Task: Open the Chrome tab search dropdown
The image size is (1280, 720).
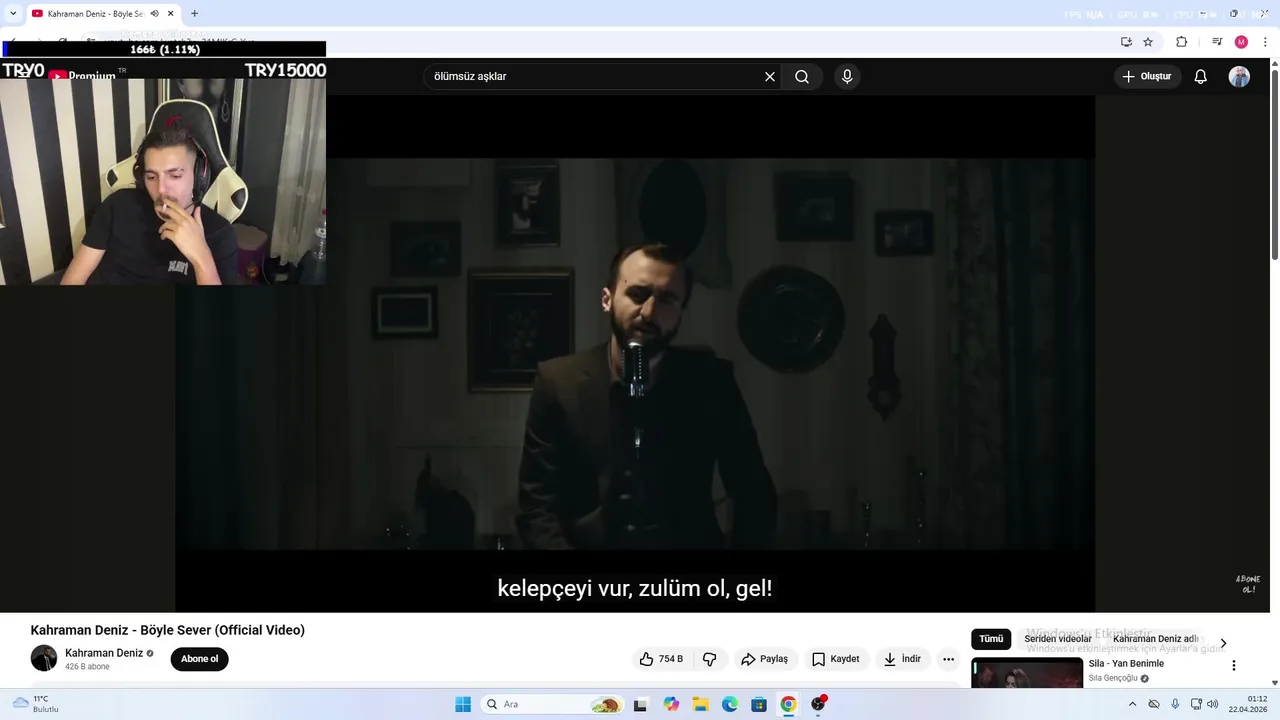Action: 13,13
